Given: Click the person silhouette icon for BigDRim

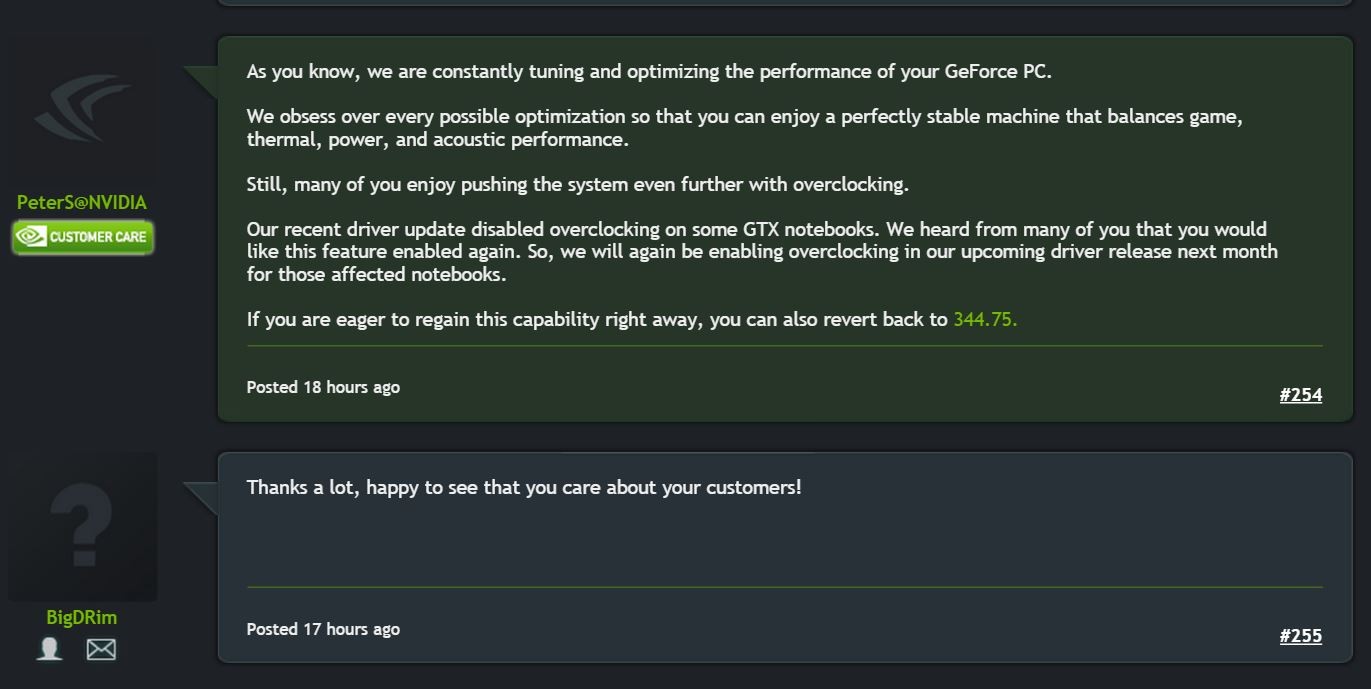Looking at the screenshot, I should click(47, 650).
